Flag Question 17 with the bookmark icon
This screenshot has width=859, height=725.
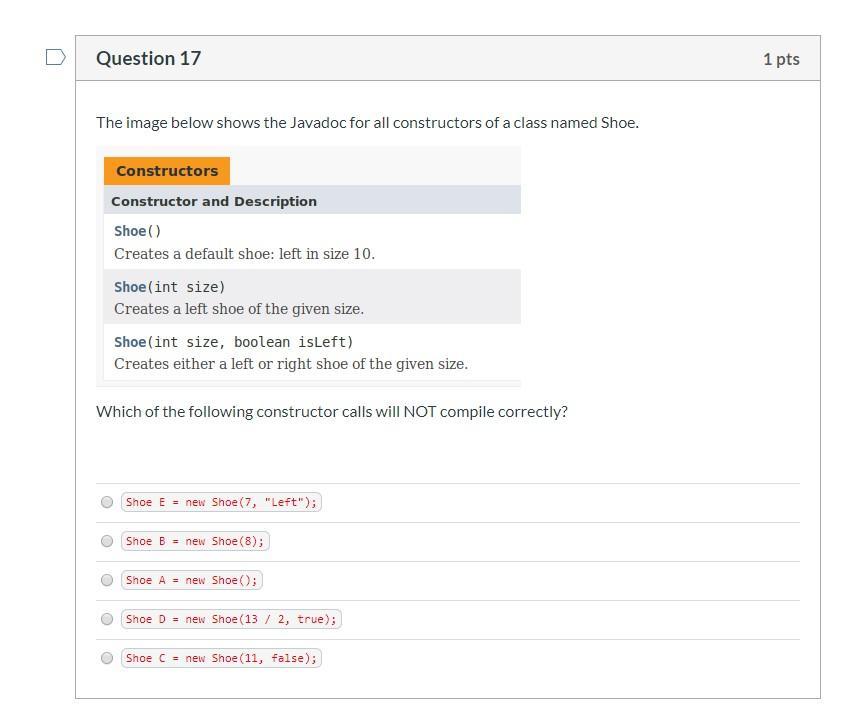point(56,58)
